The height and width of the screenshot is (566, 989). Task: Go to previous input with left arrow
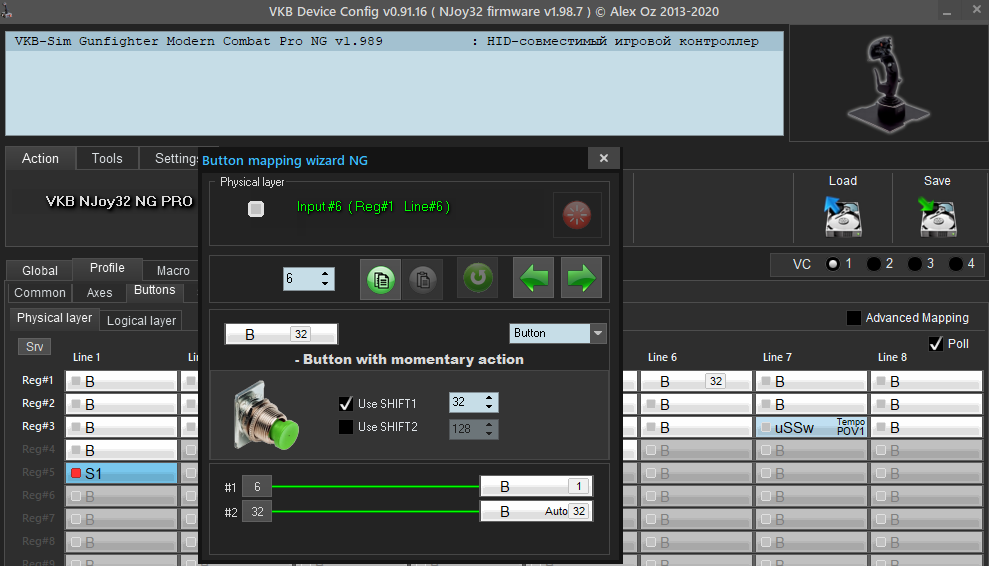click(x=534, y=278)
